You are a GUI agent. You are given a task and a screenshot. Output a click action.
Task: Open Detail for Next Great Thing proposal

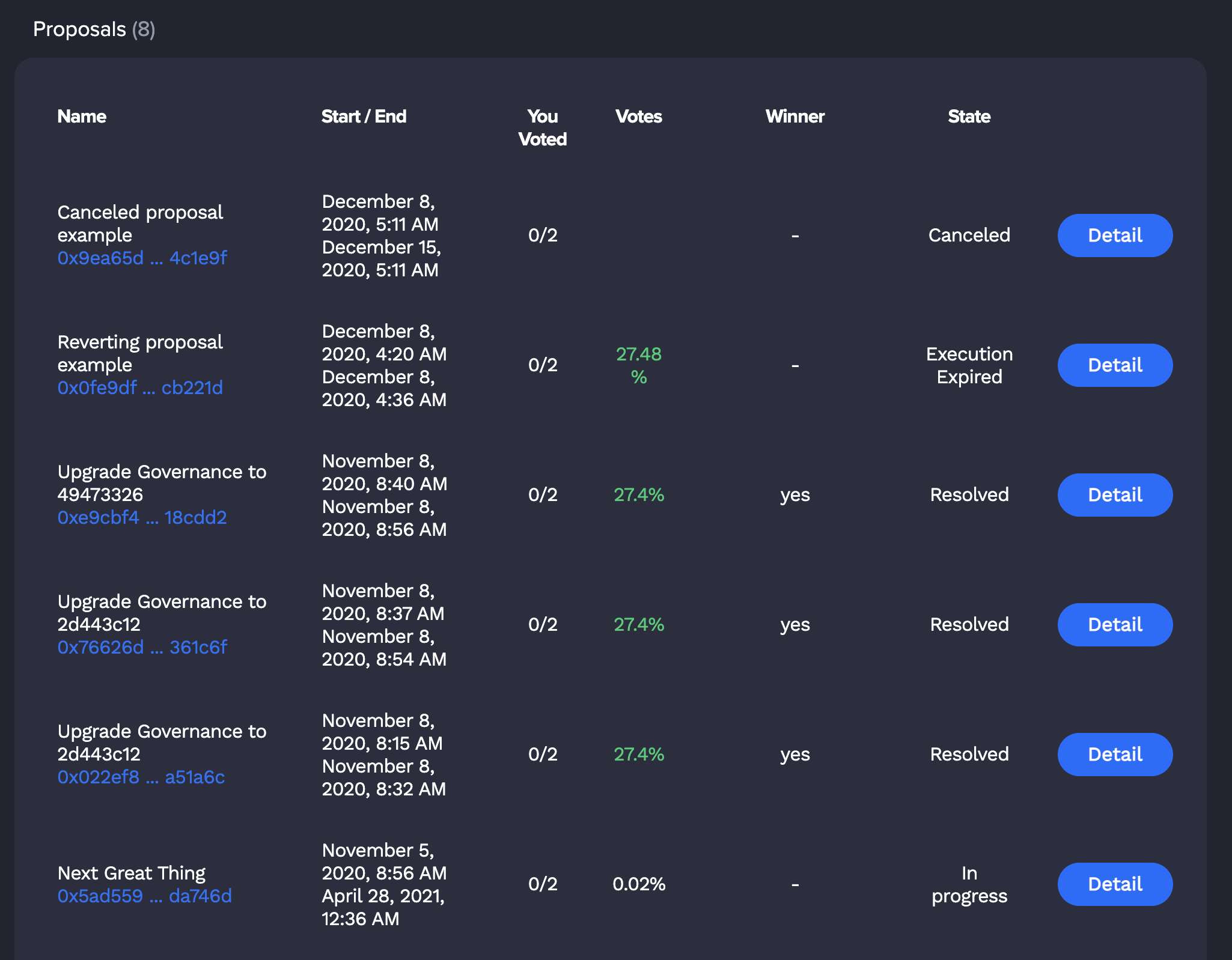click(x=1114, y=884)
